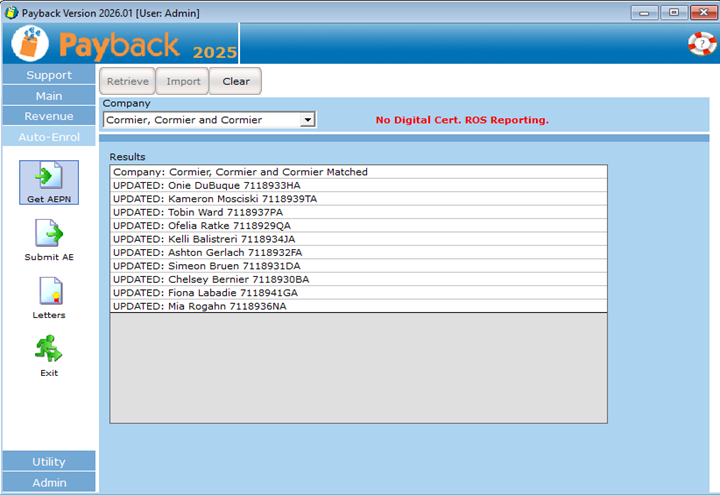This screenshot has height=495, width=720.
Task: Click the Exit running man icon
Action: [x=49, y=349]
